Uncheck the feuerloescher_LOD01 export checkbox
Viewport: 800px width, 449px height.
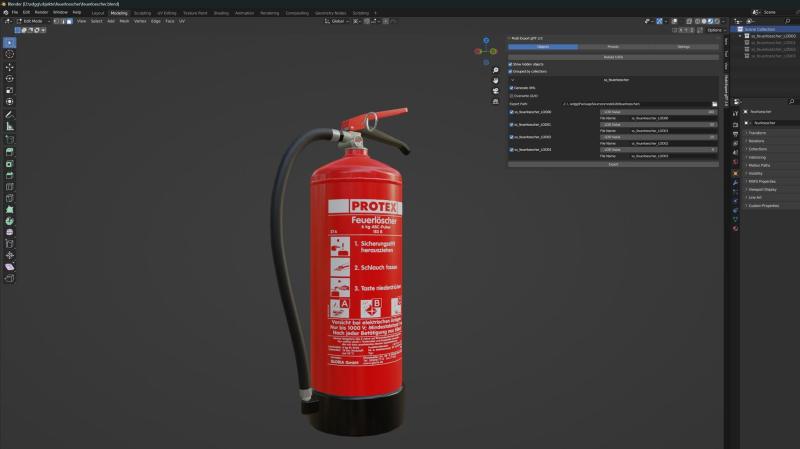pyautogui.click(x=512, y=124)
